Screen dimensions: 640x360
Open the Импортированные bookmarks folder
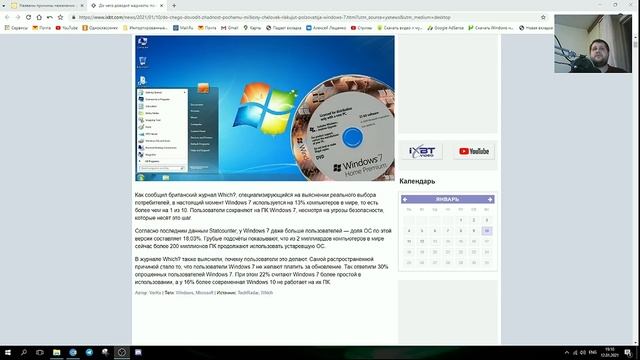[145, 28]
